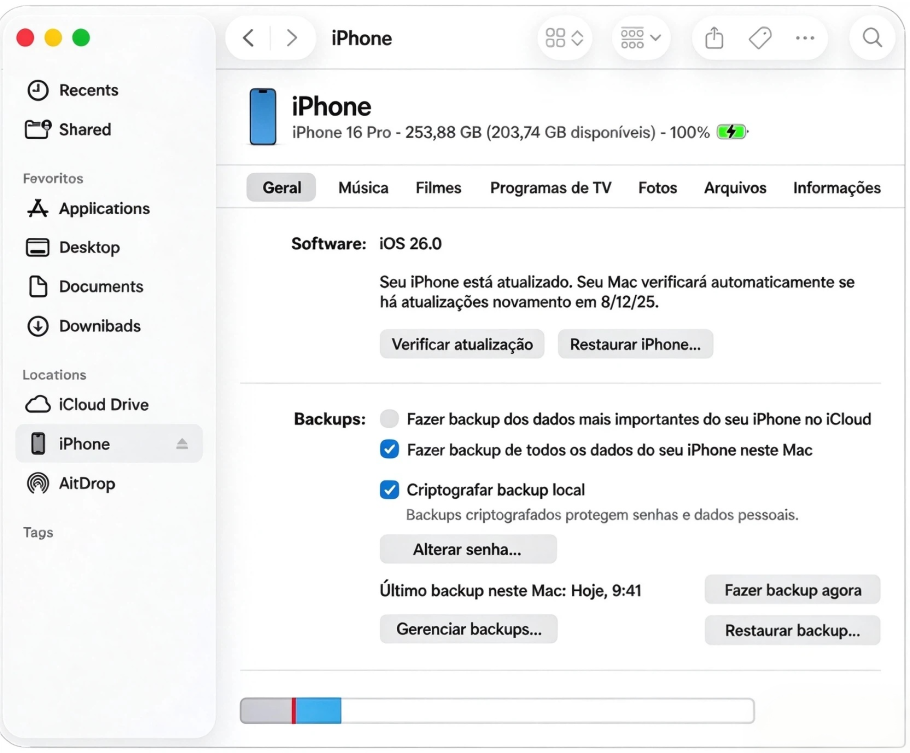This screenshot has width=910, height=753.
Task: Switch to the Filmes tab
Action: (438, 188)
